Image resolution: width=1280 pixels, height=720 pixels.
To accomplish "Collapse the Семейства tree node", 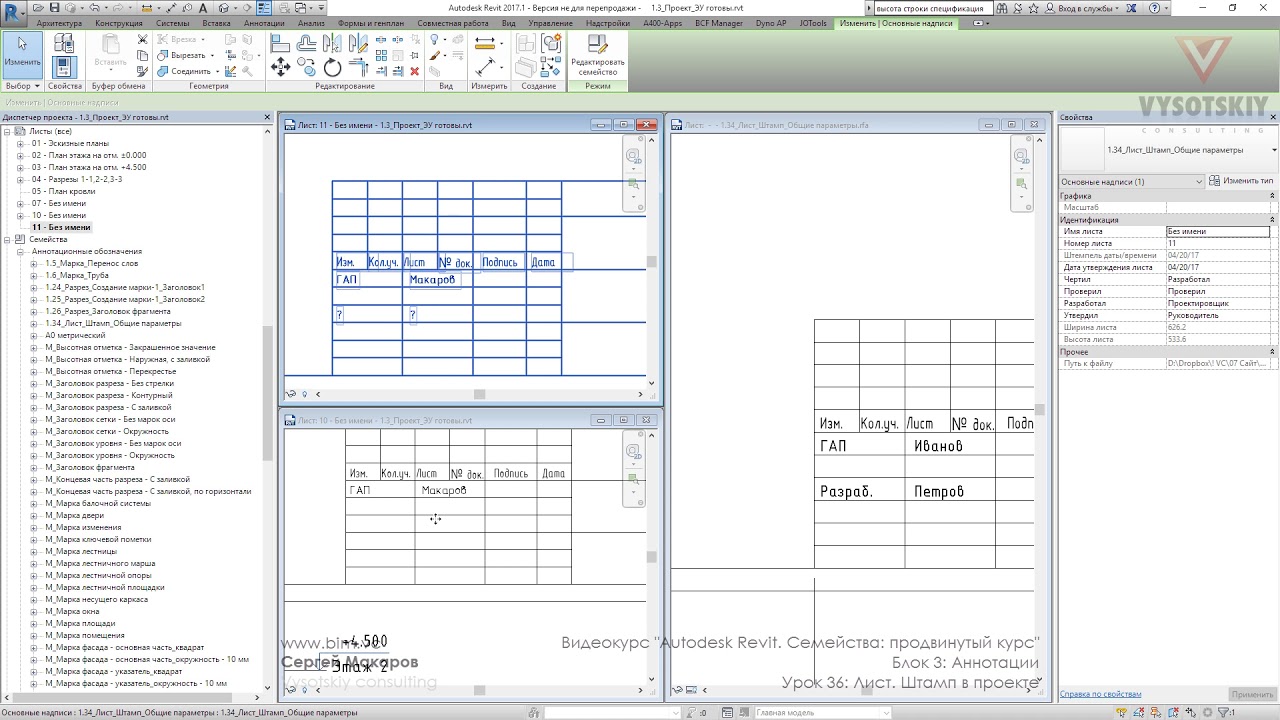I will click(x=8, y=239).
